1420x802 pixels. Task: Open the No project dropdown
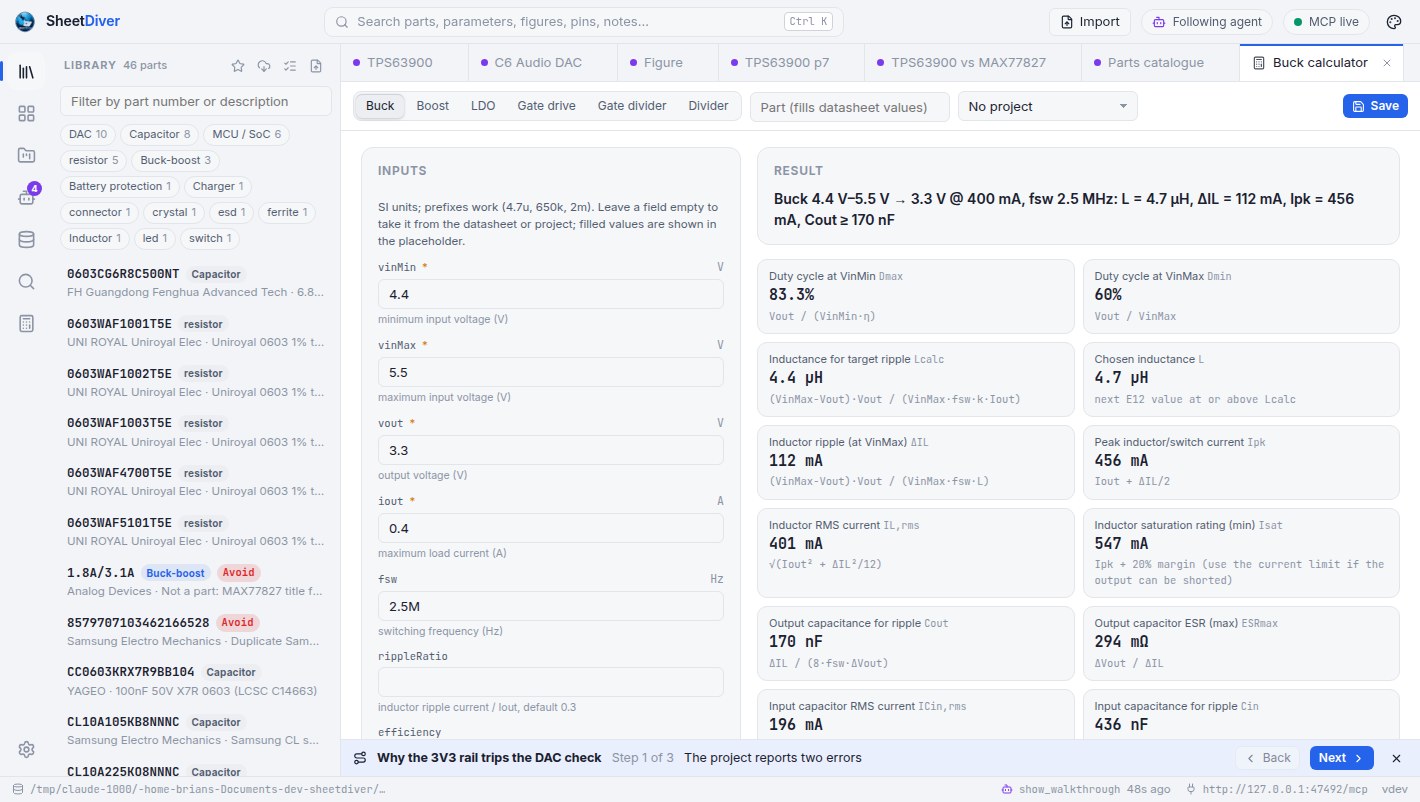[1047, 106]
